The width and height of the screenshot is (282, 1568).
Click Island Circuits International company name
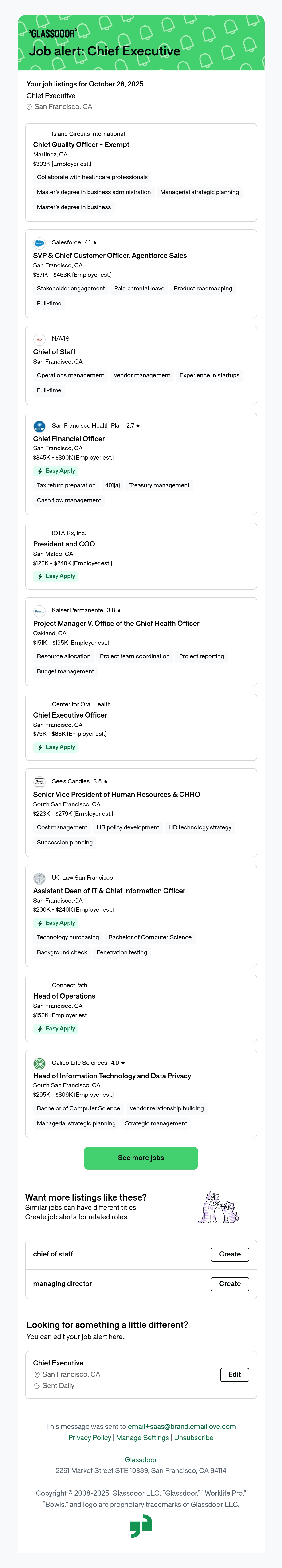pos(88,134)
